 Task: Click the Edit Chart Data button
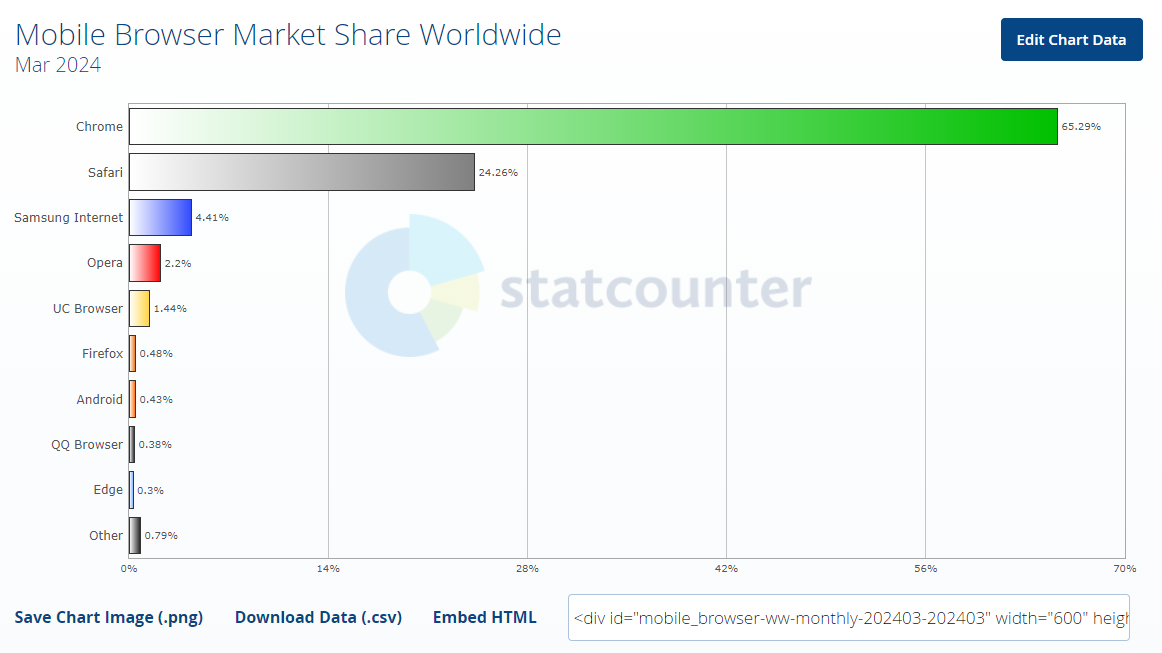point(1071,40)
